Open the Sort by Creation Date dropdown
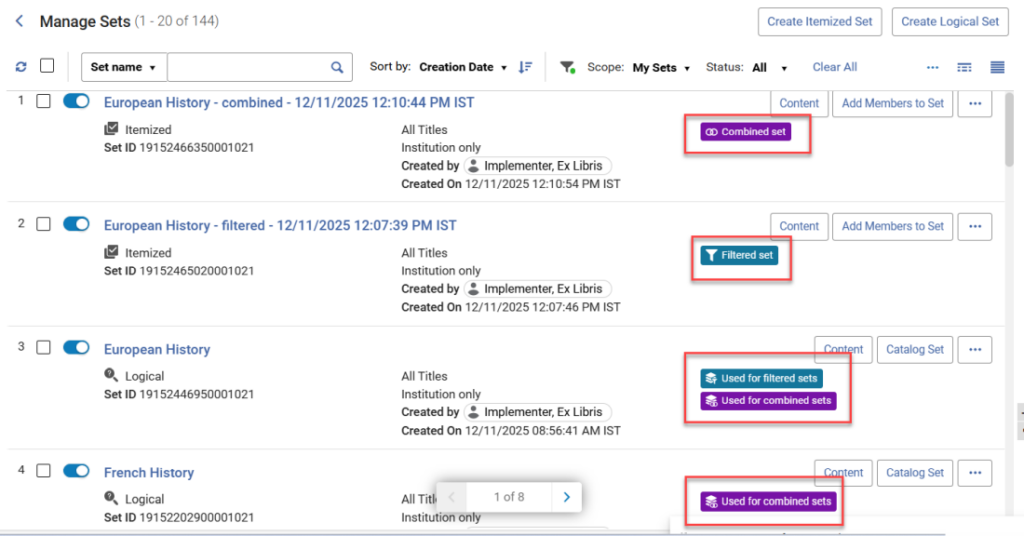The height and width of the screenshot is (536, 1024). click(x=463, y=67)
